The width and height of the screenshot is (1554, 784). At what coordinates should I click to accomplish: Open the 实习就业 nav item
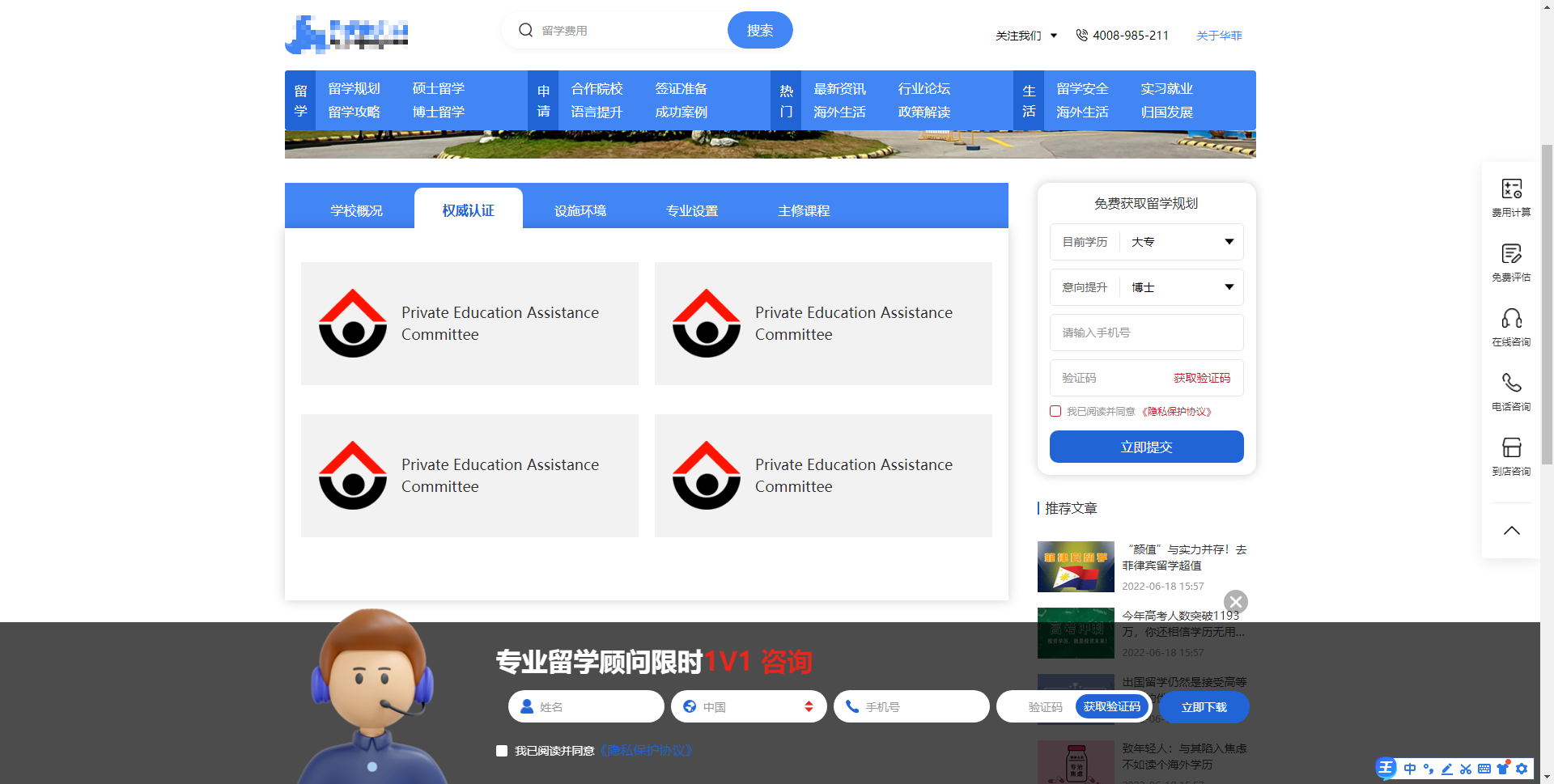[x=1166, y=88]
